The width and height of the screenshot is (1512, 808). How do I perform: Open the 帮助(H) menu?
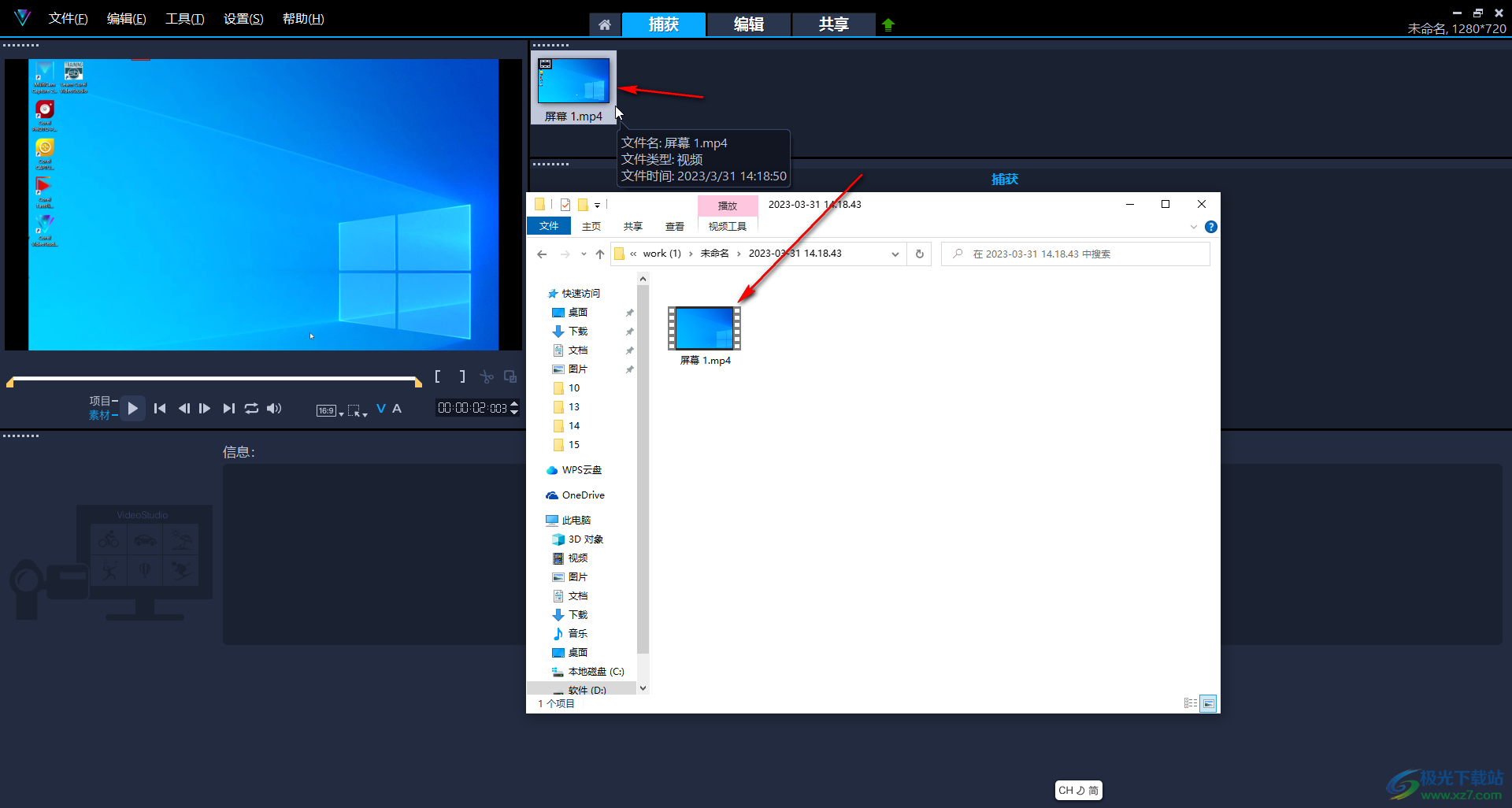(303, 18)
